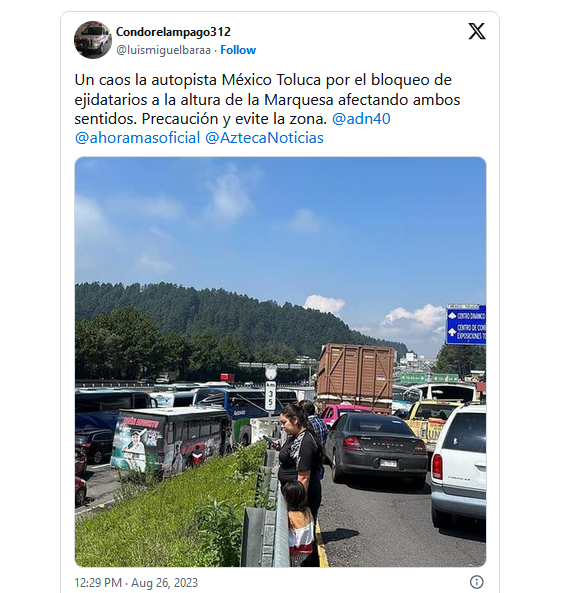The width and height of the screenshot is (576, 593).
Task: Open the Condorelampago312 display name
Action: point(173,32)
